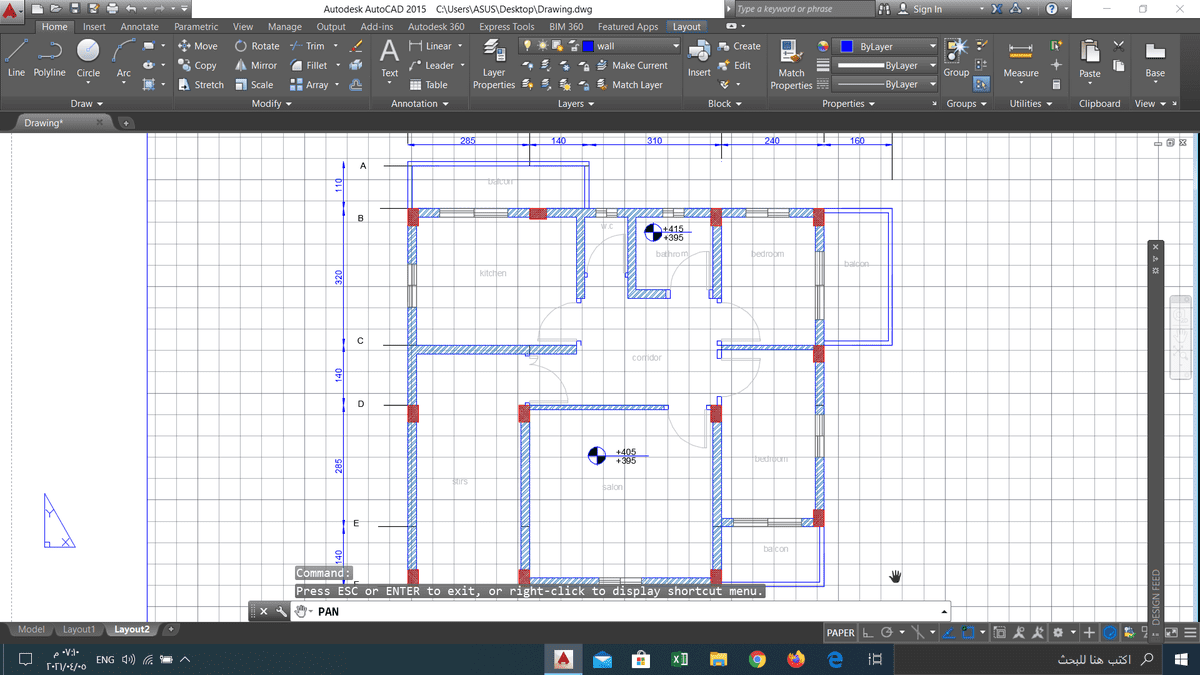
Task: Toggle PAPER space button in status bar
Action: tap(840, 632)
